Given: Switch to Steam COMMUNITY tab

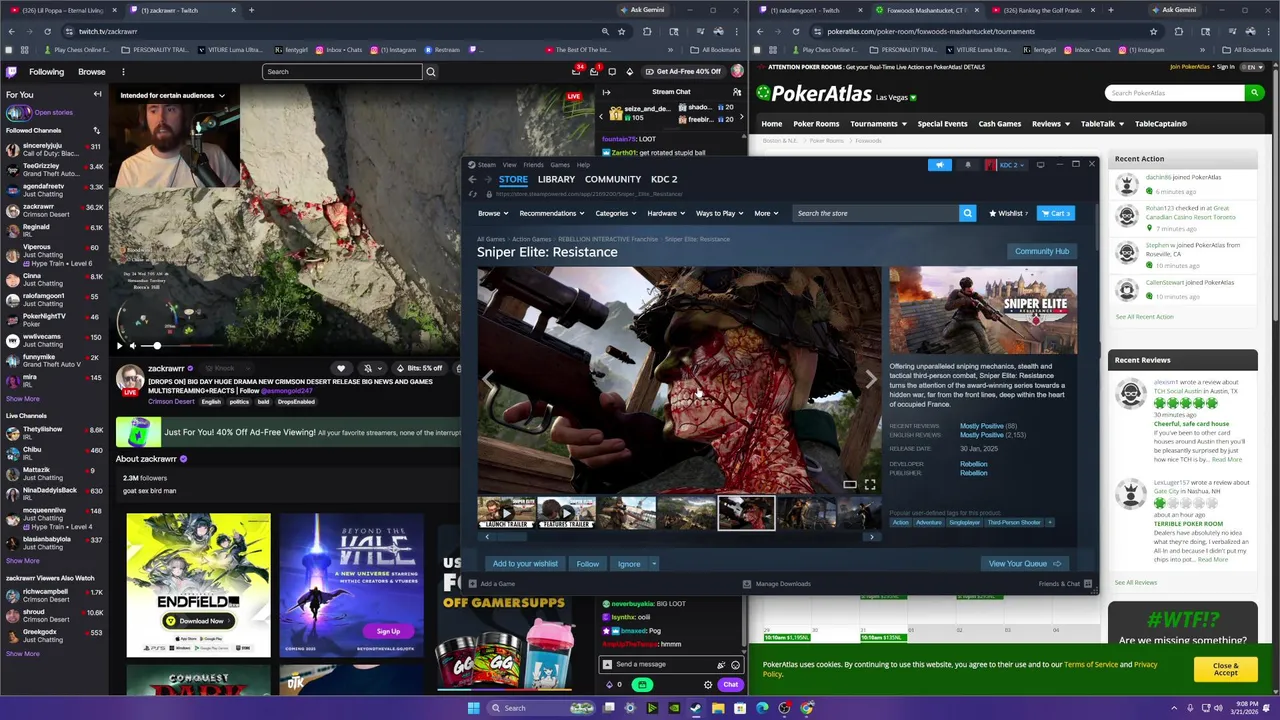Looking at the screenshot, I should (x=613, y=179).
